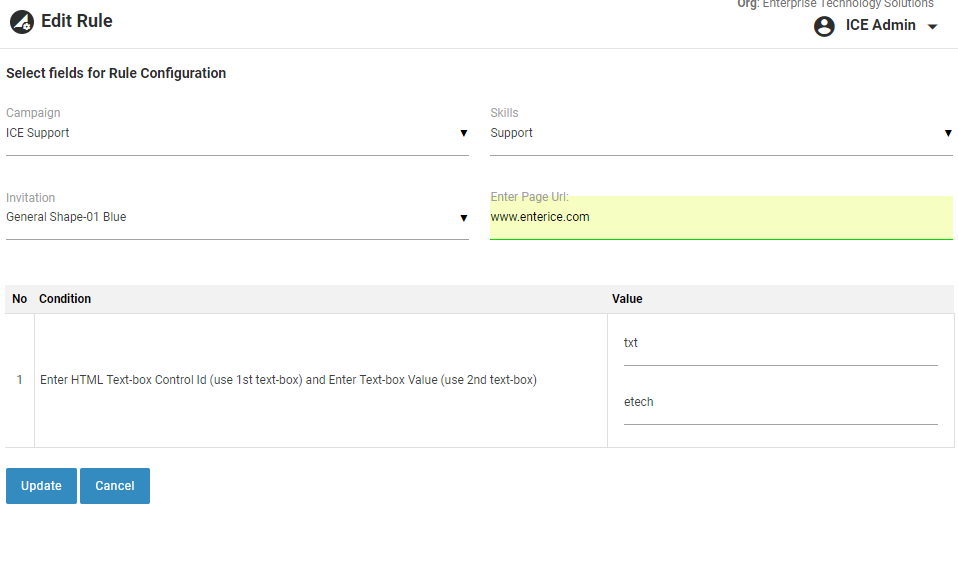This screenshot has height=563, width=958.
Task: Click the Invitation dropdown arrow
Action: (x=463, y=217)
